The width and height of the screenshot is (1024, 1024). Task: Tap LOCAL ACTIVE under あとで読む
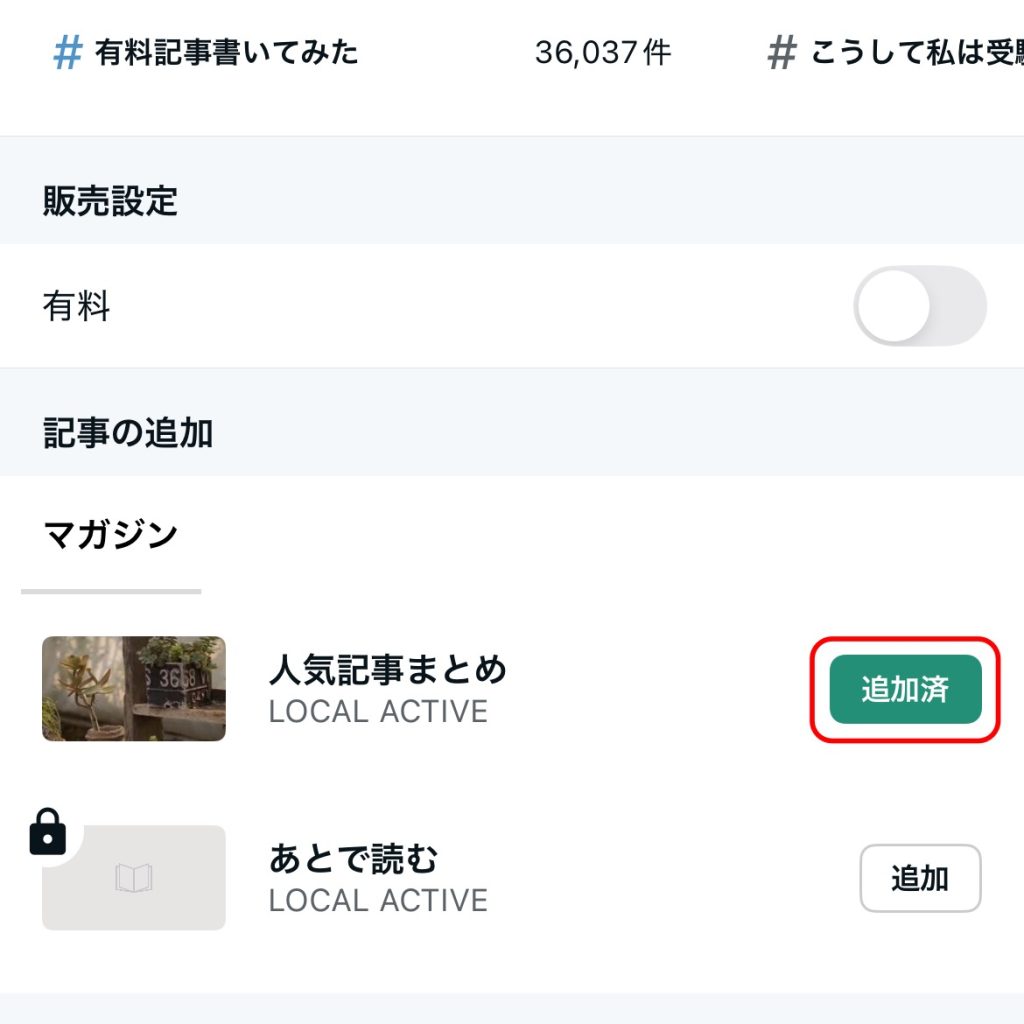pos(378,901)
